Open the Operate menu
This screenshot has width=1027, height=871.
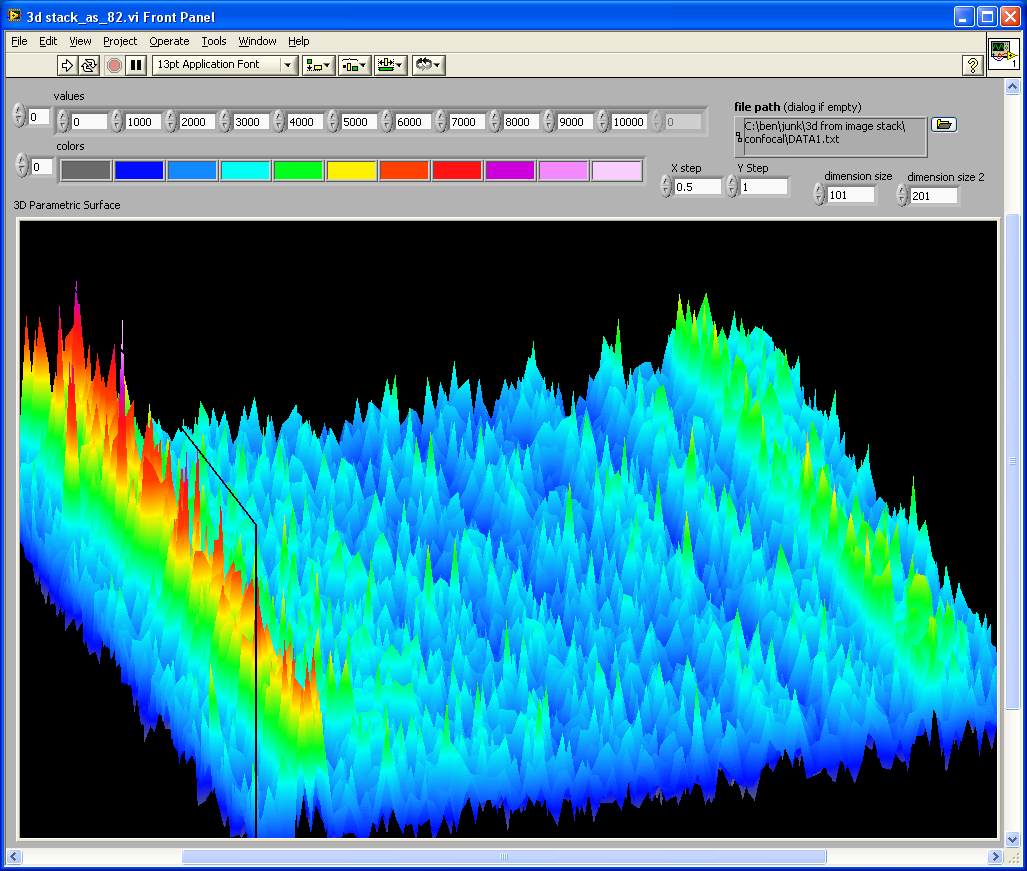[x=169, y=41]
